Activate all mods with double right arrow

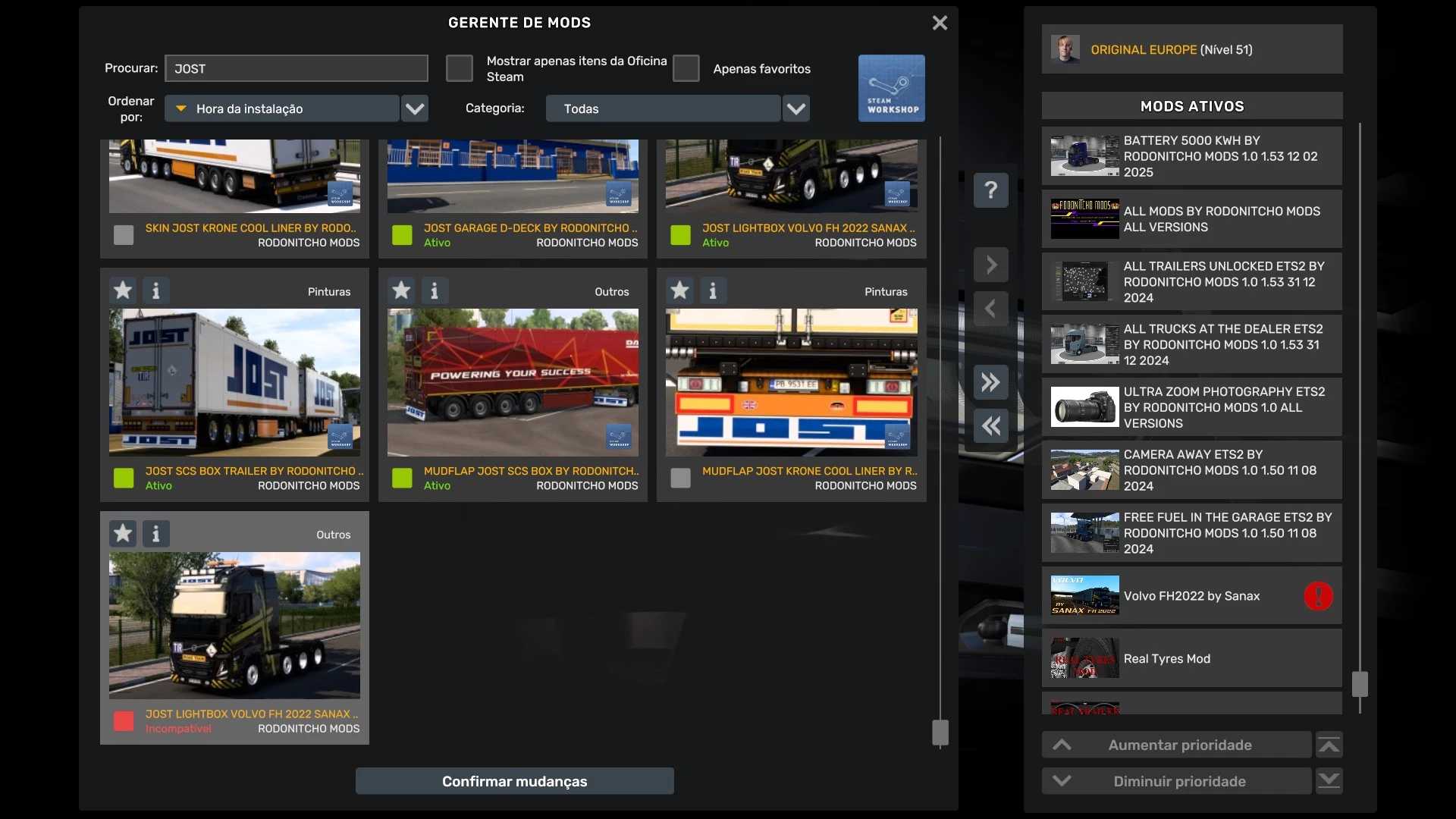991,382
